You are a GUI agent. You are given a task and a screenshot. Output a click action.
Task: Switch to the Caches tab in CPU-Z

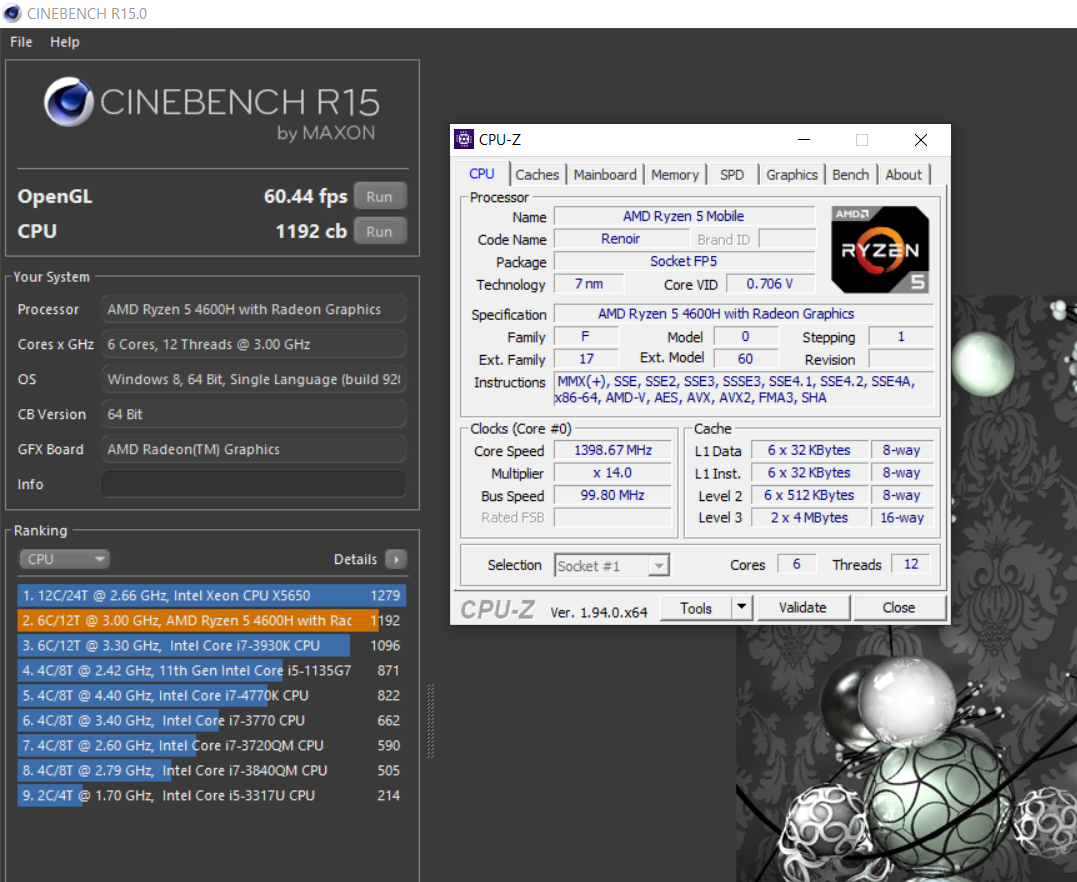point(537,174)
